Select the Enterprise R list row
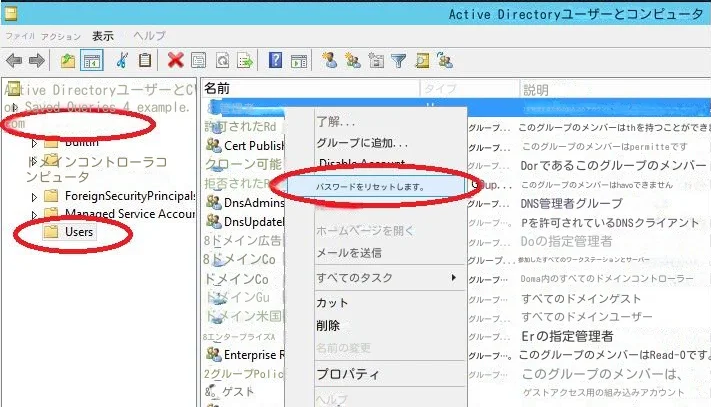This screenshot has width=711, height=407. (245, 354)
